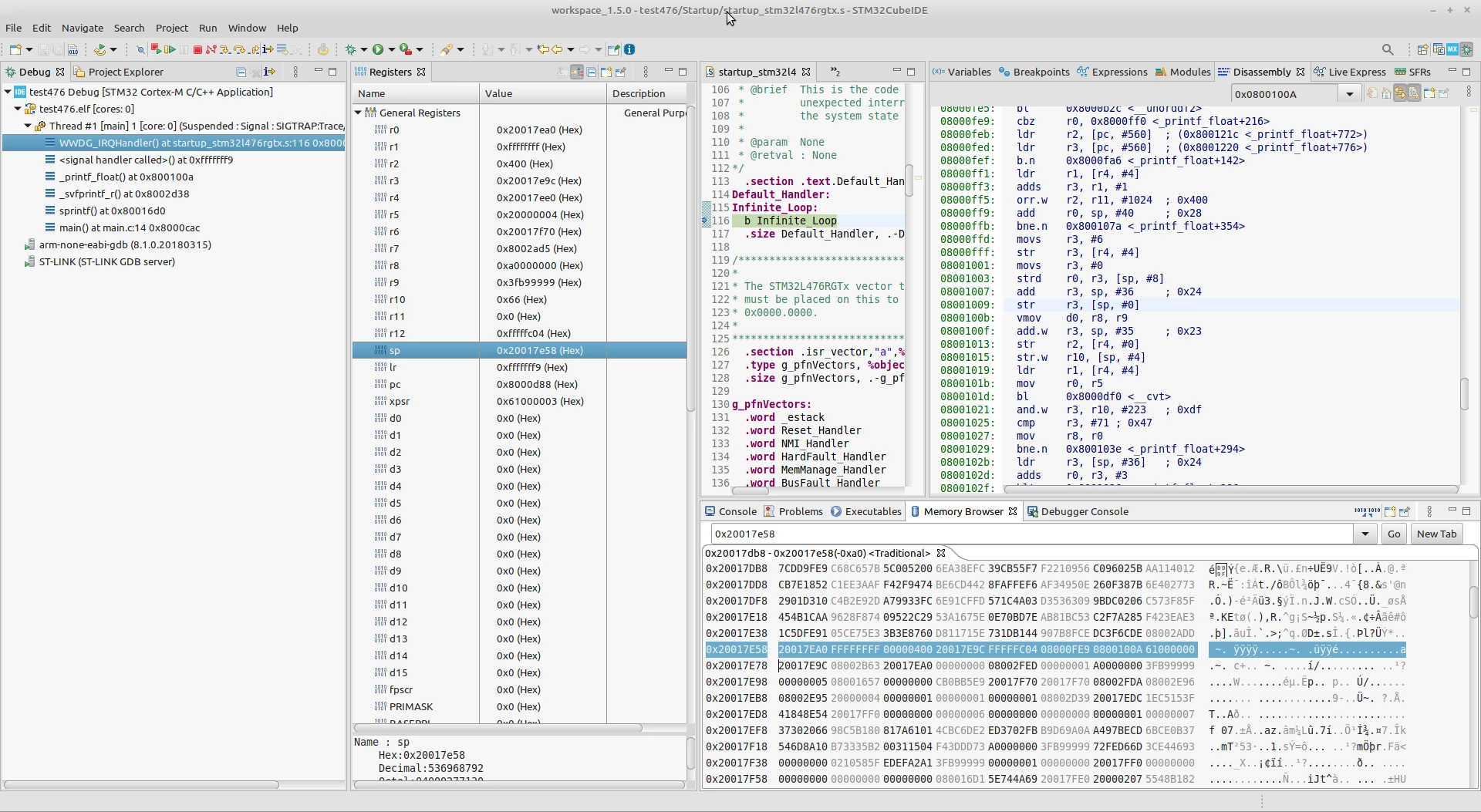Image resolution: width=1481 pixels, height=812 pixels.
Task: Click the Resume execution icon
Action: [170, 49]
